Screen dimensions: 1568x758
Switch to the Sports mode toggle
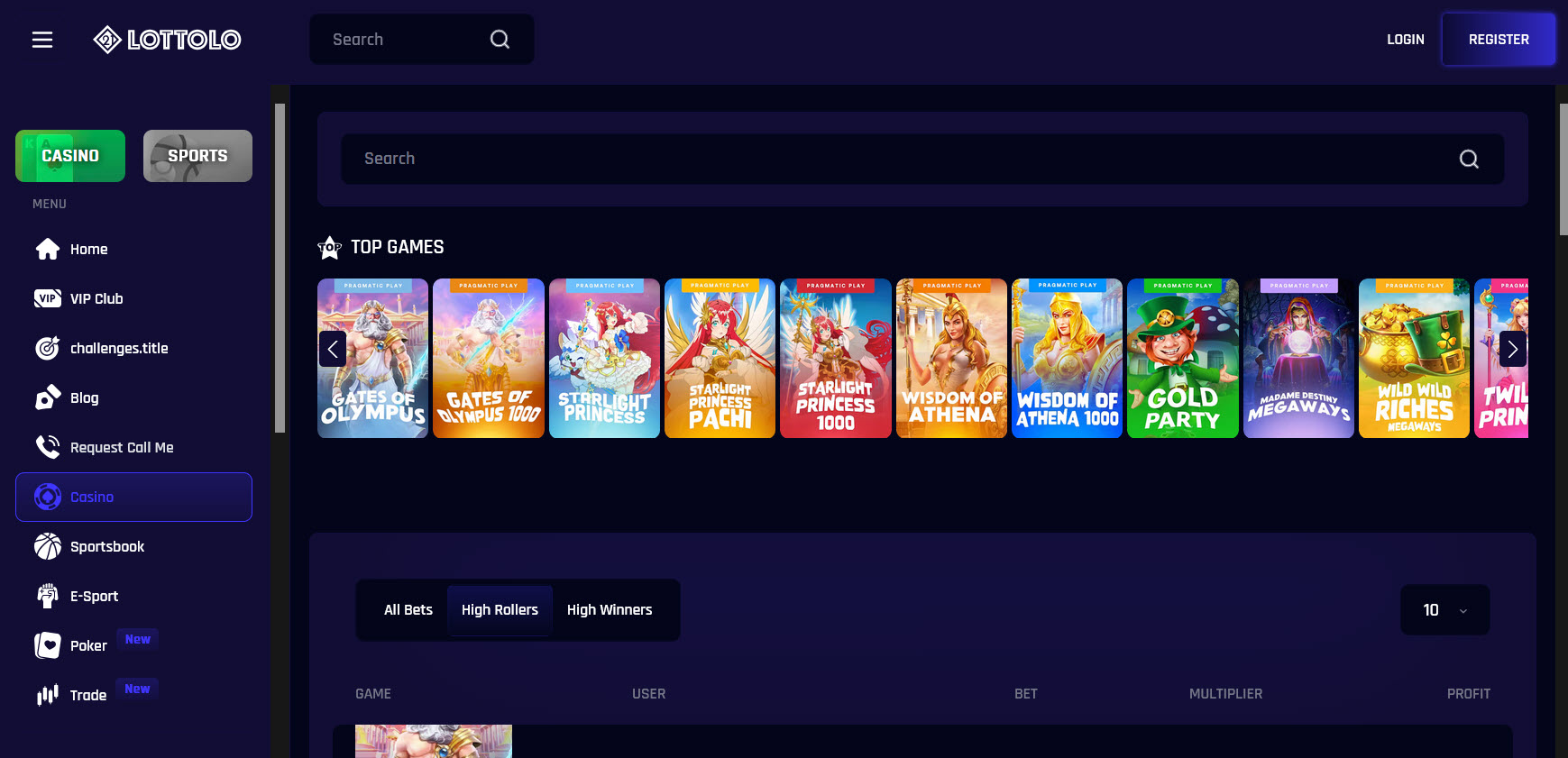tap(197, 156)
